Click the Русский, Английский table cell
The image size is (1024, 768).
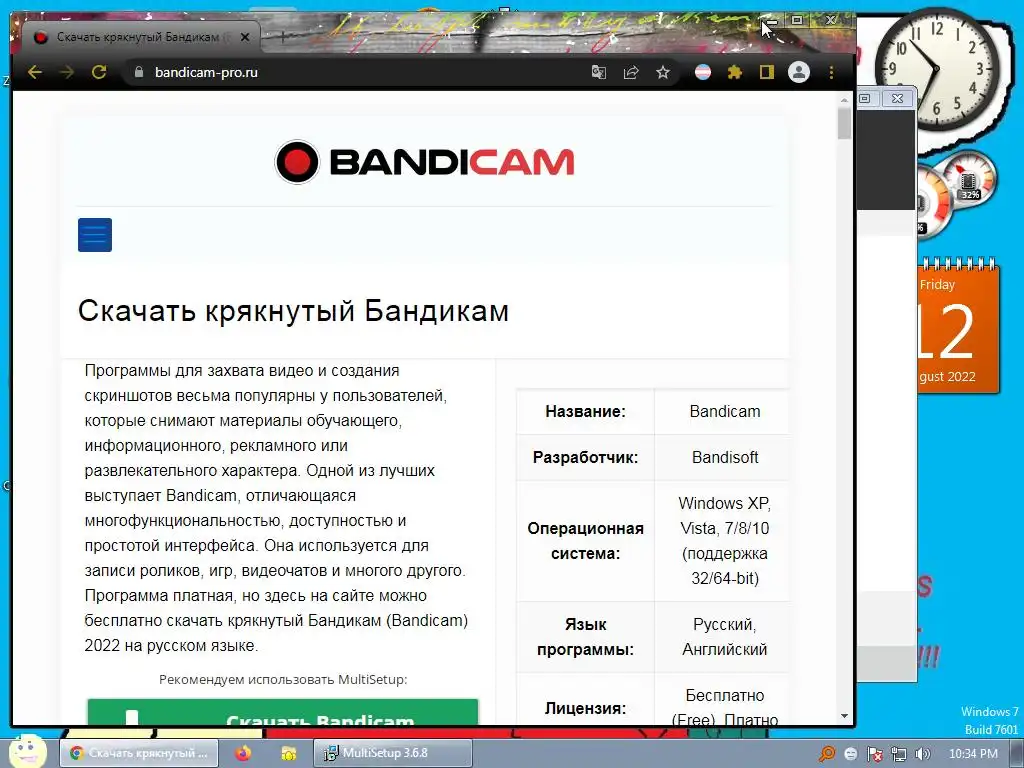point(725,637)
